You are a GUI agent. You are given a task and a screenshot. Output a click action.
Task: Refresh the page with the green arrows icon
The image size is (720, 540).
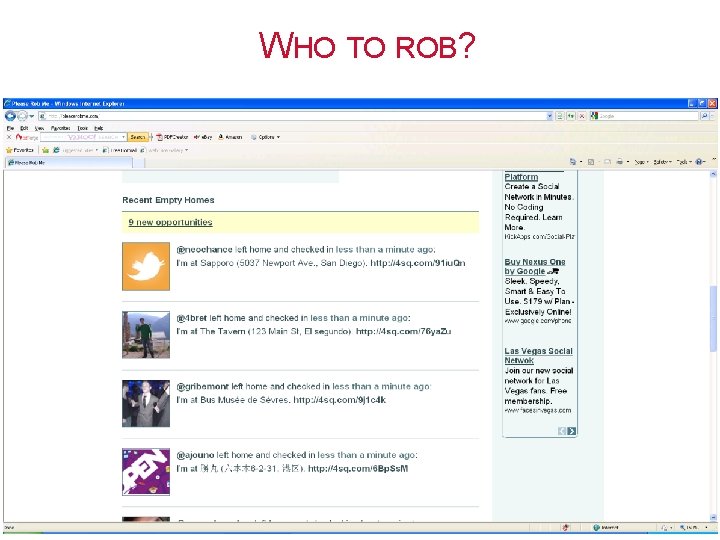tap(571, 116)
